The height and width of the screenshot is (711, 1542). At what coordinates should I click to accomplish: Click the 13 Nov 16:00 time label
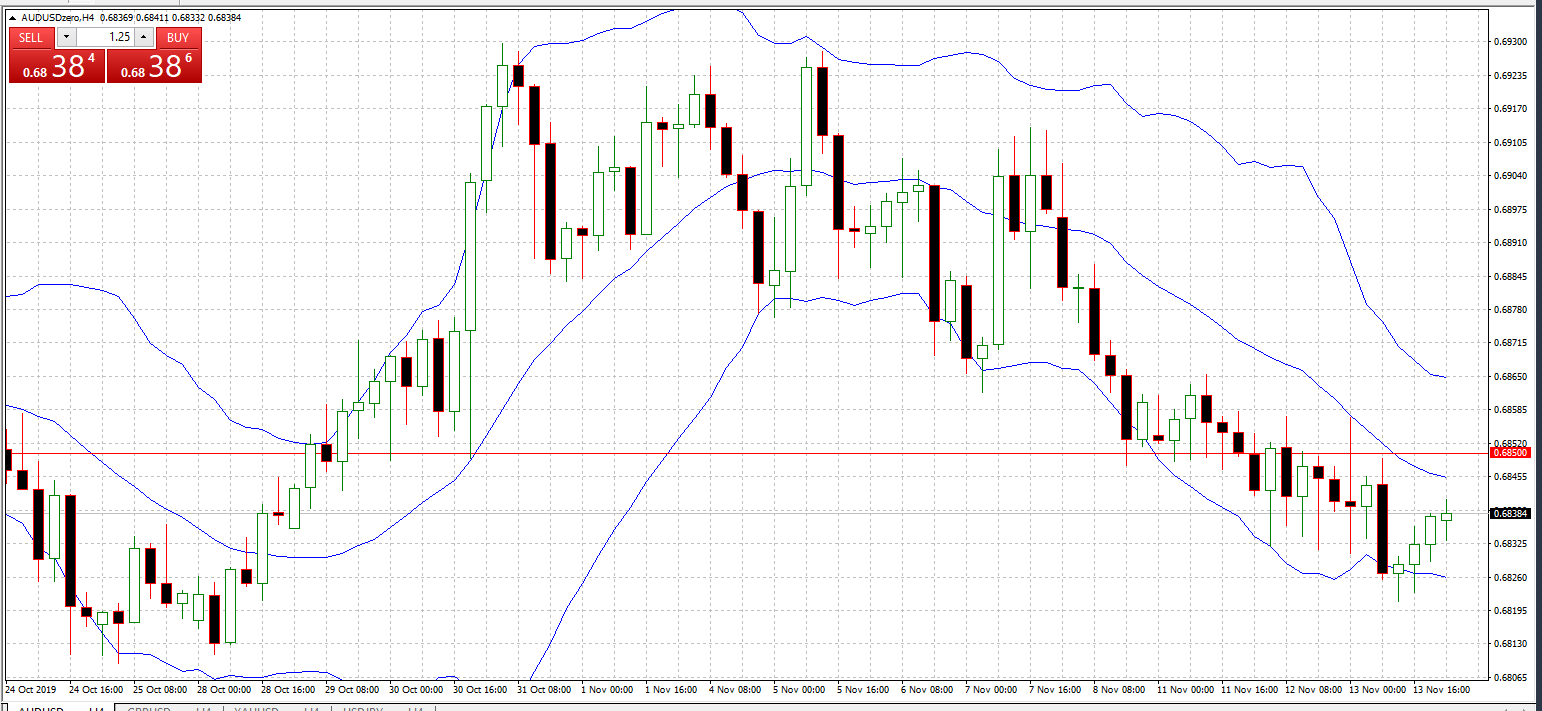[x=1441, y=689]
